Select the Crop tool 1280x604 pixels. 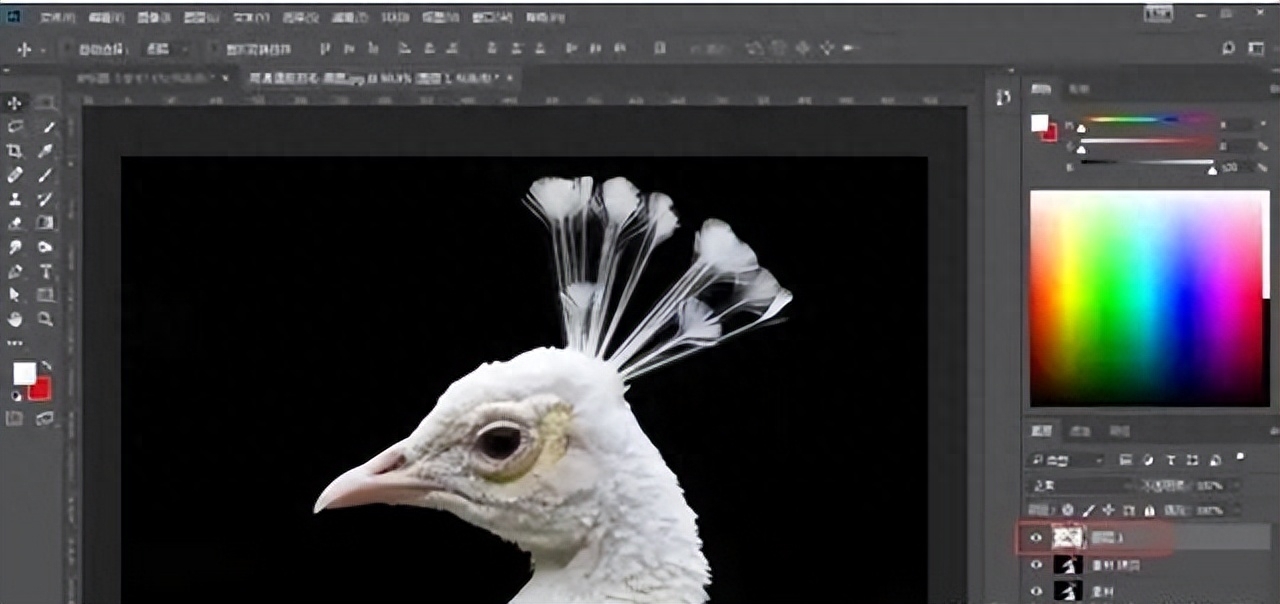pos(15,151)
